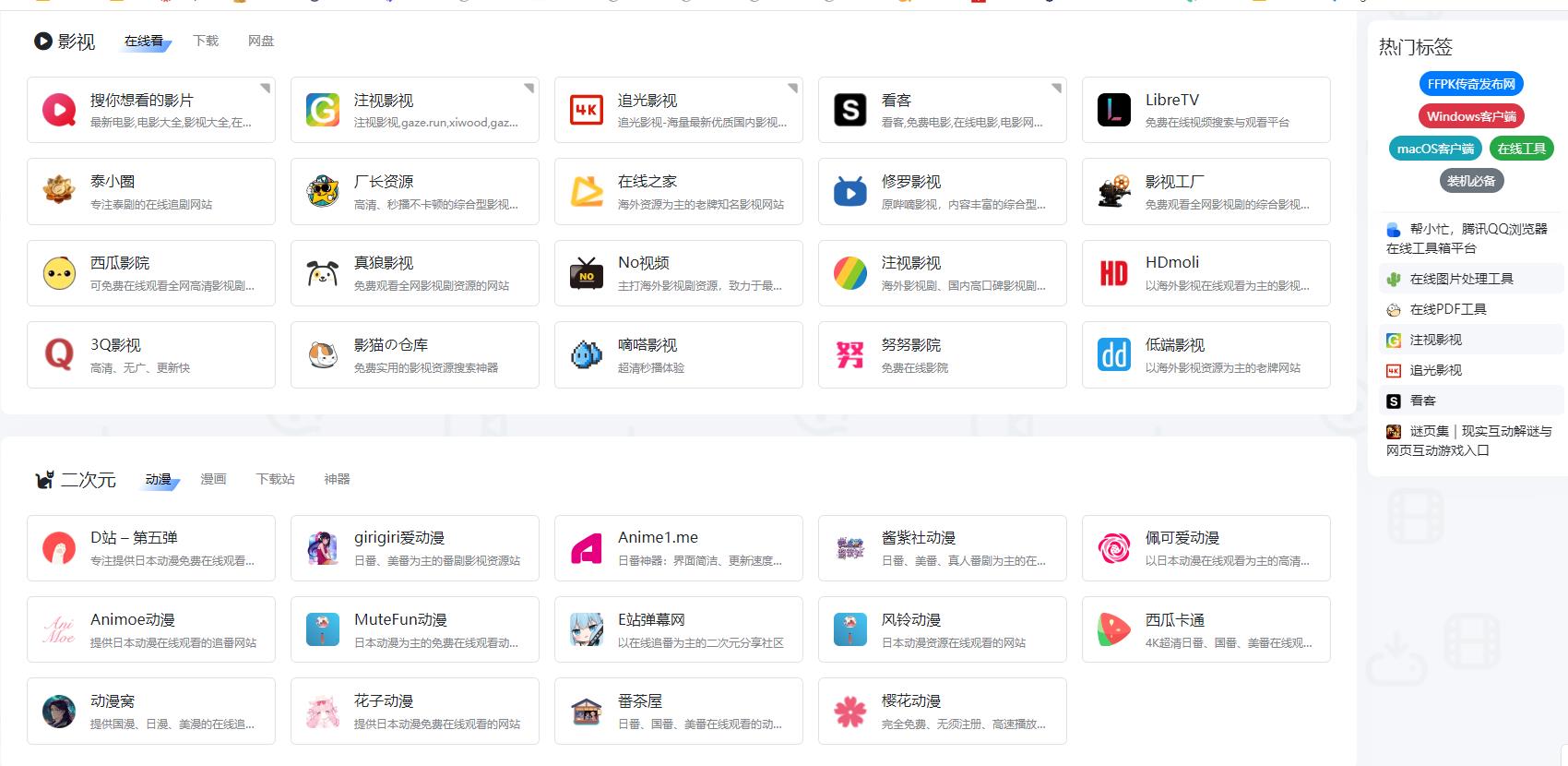
Task: Click the 番茶屋 house icon
Action: (x=587, y=712)
